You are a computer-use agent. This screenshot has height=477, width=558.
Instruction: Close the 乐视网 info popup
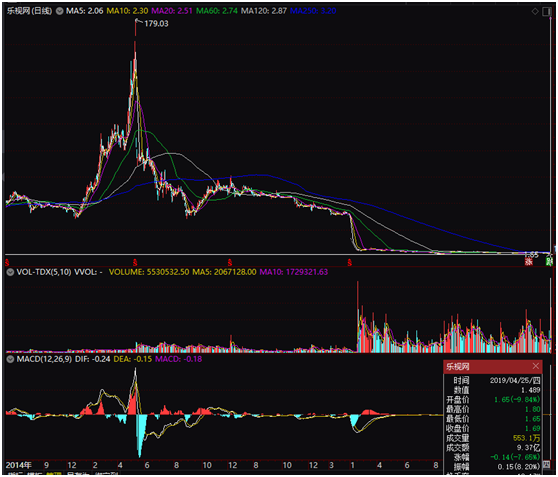536,366
